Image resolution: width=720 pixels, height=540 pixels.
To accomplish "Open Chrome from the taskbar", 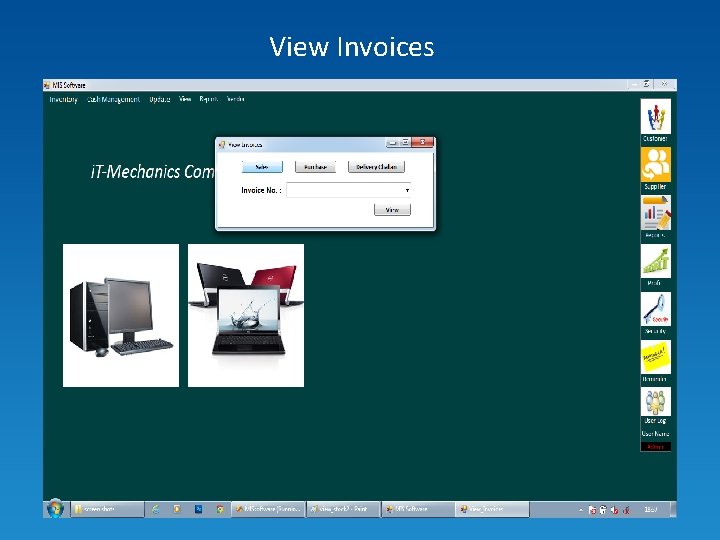I will [220, 509].
